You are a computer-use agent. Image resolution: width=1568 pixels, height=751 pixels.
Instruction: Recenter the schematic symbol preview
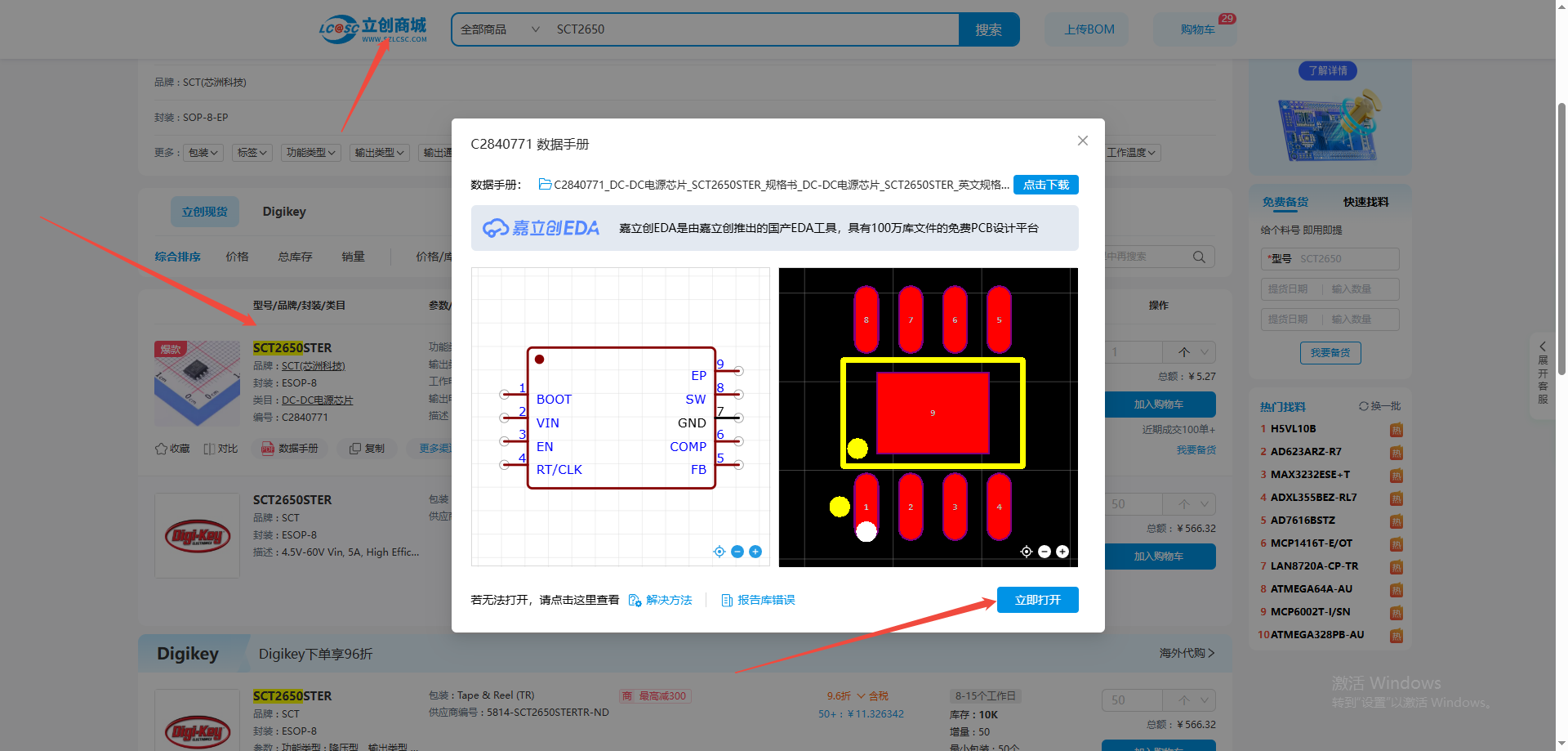(x=719, y=552)
